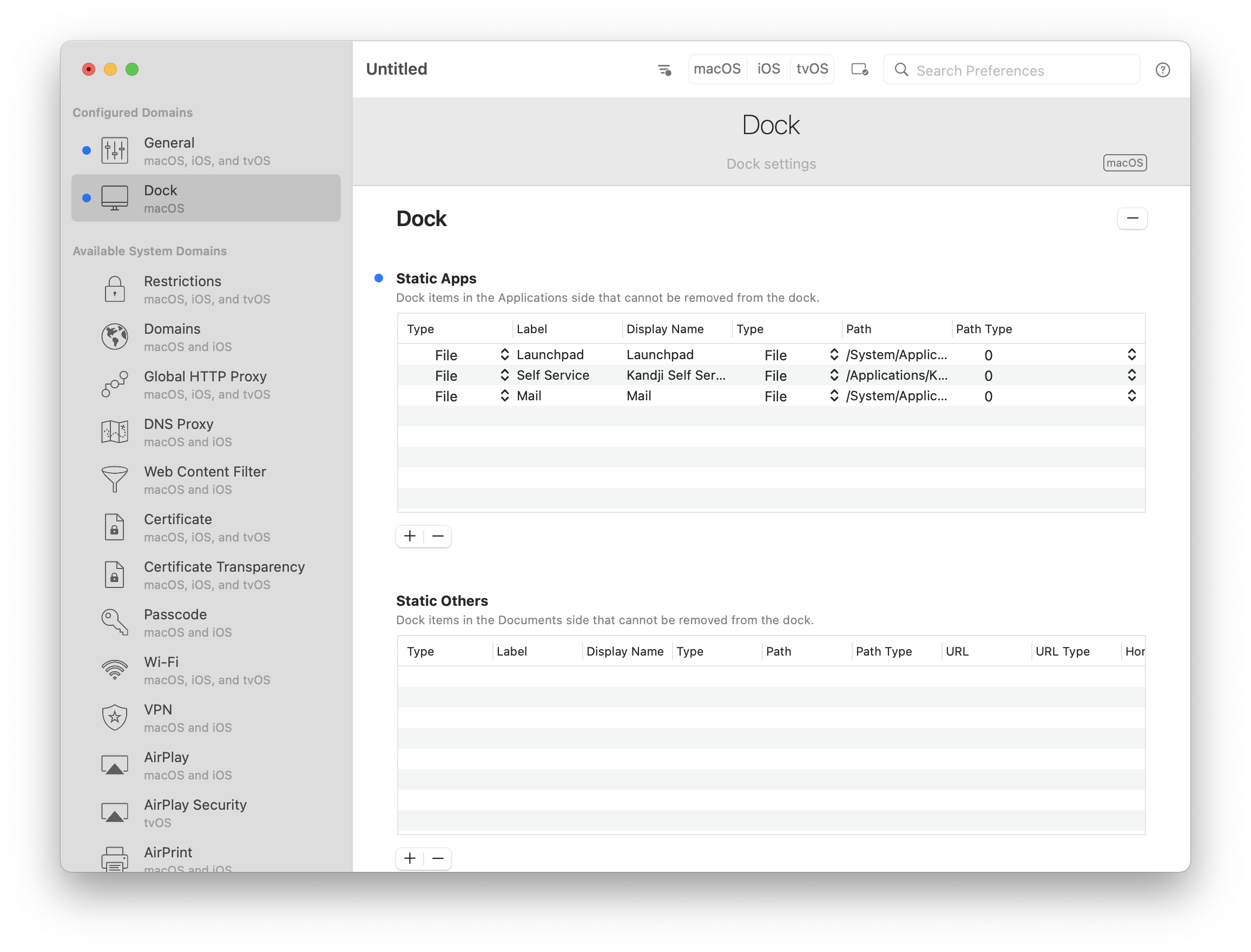Open Global HTTP Proxy domain icon

pos(115,385)
